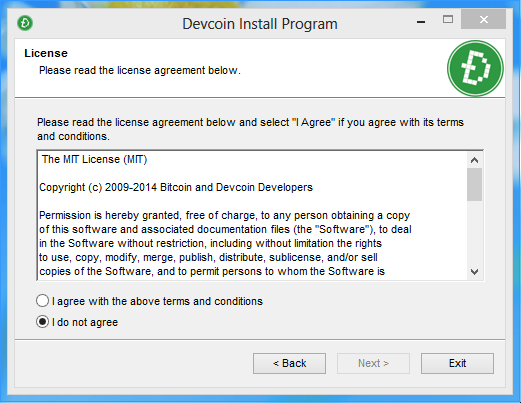
Task: Click the empty scrollbar track below the thumb
Action: click(474, 233)
